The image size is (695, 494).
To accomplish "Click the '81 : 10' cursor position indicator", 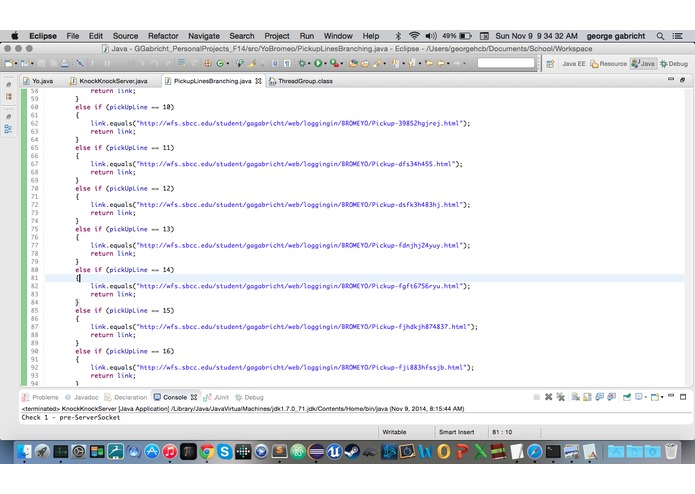I will (502, 432).
